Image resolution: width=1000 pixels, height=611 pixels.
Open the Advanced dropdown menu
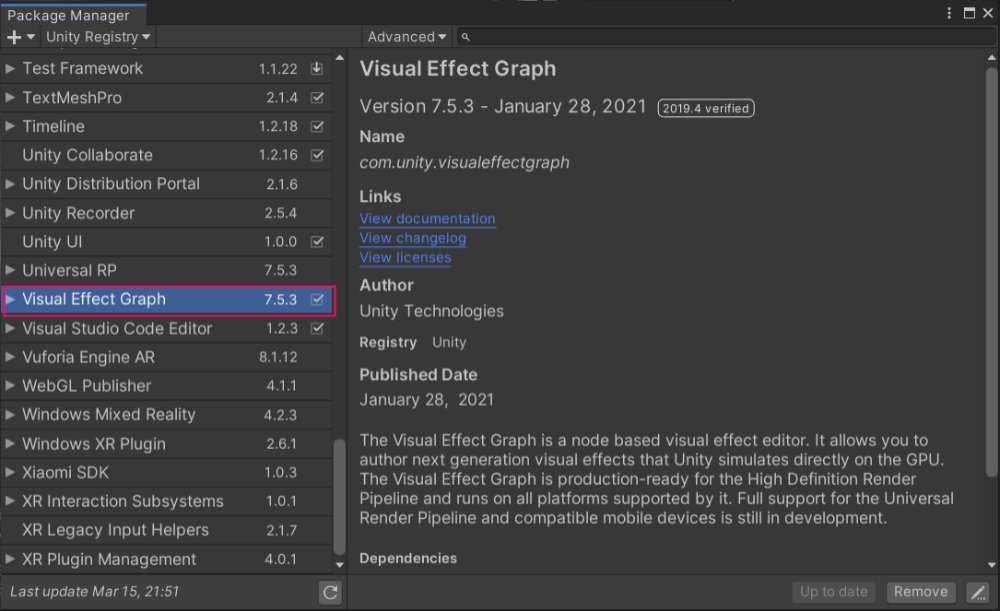407,37
